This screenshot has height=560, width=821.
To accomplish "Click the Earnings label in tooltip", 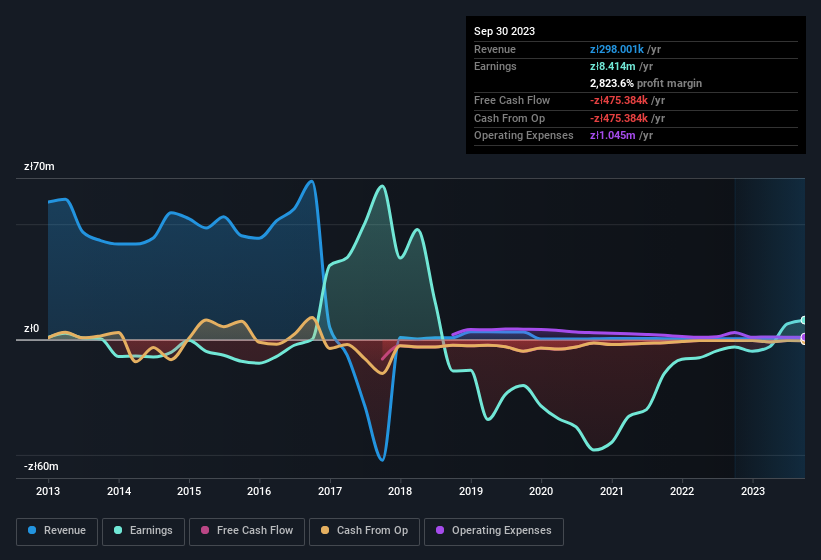I will pos(495,66).
